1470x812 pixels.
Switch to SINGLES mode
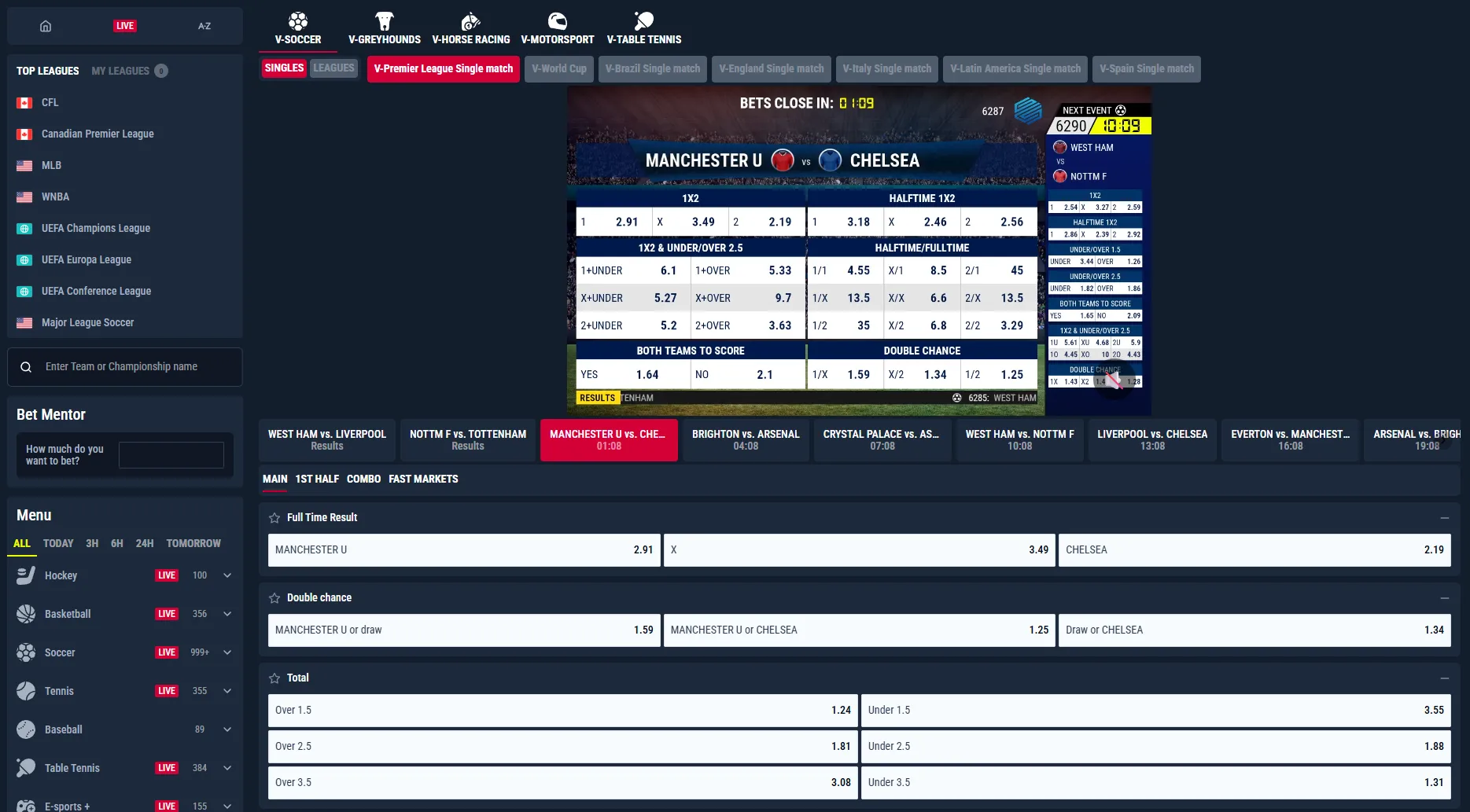coord(284,68)
